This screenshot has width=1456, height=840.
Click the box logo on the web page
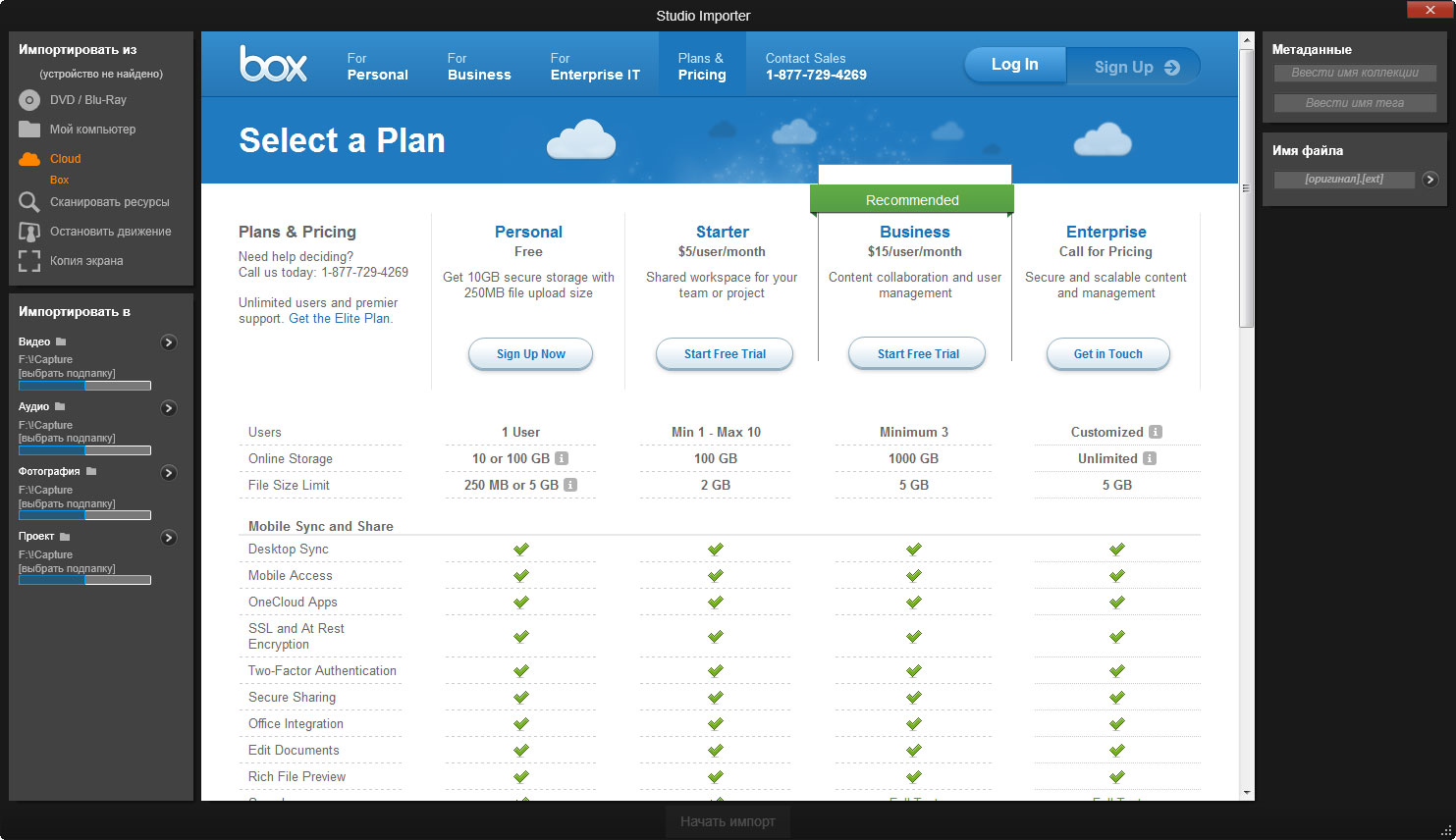pos(274,64)
